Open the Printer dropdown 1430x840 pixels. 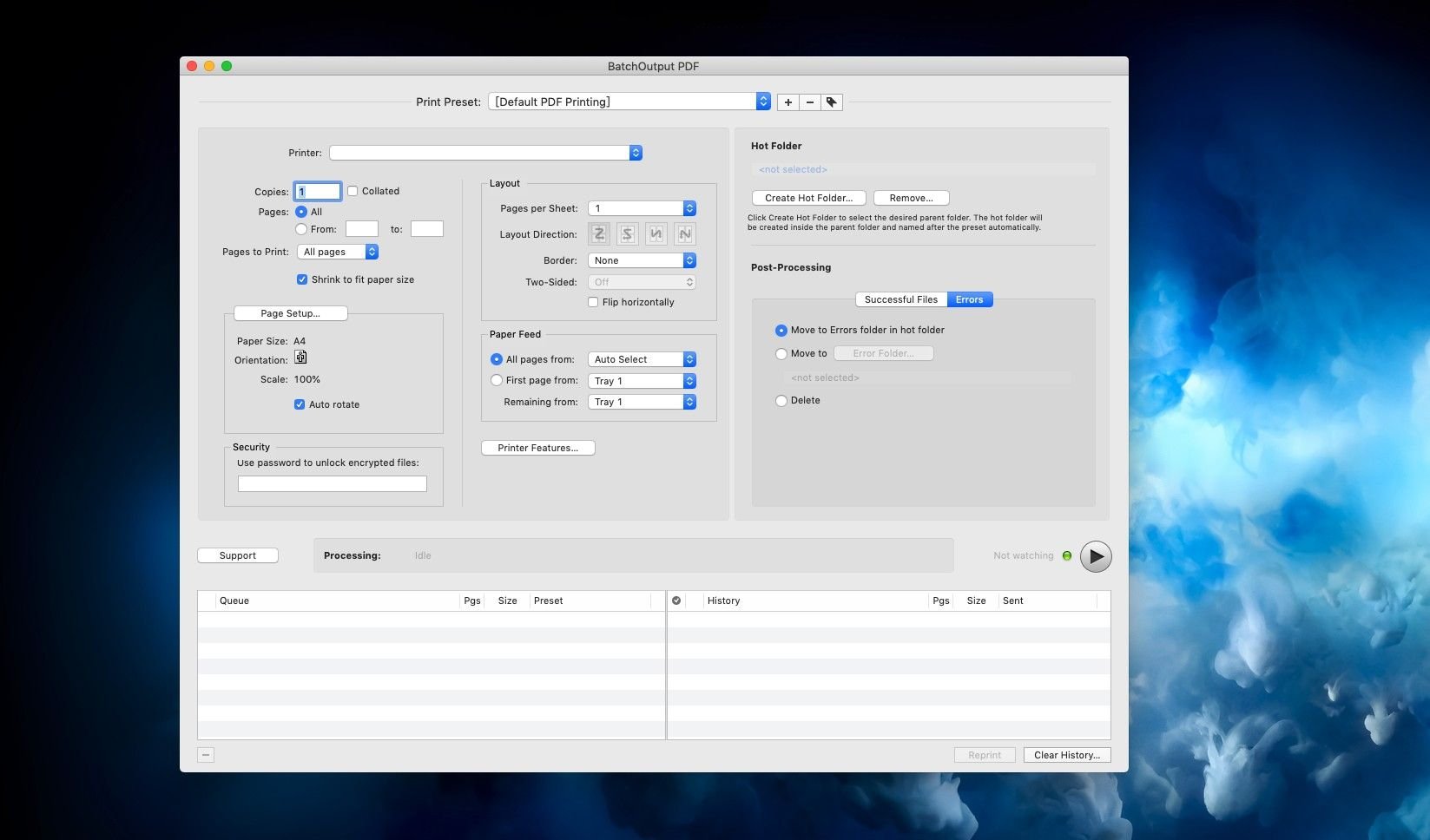(x=485, y=153)
